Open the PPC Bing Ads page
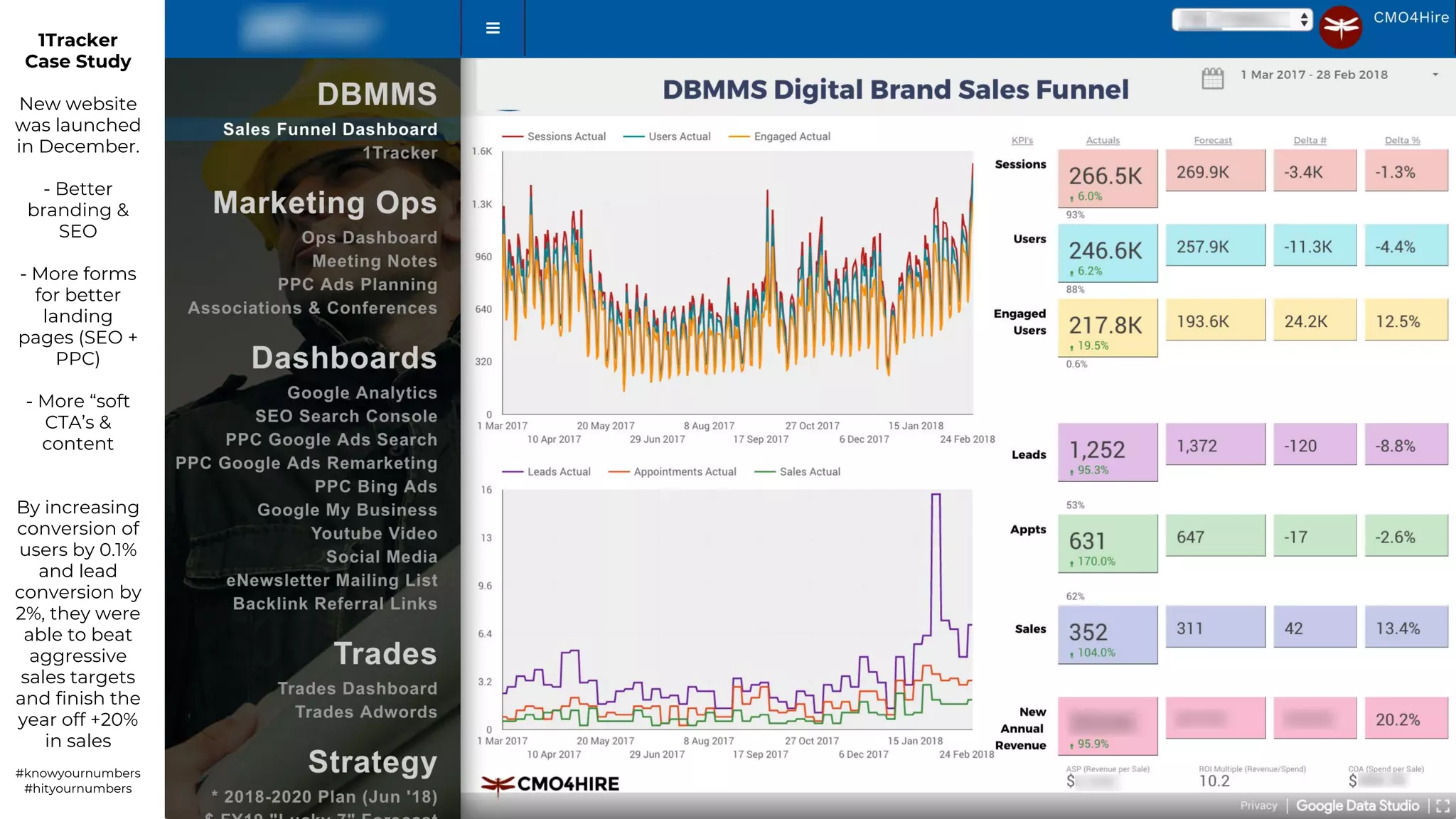The image size is (1456, 819). point(375,486)
